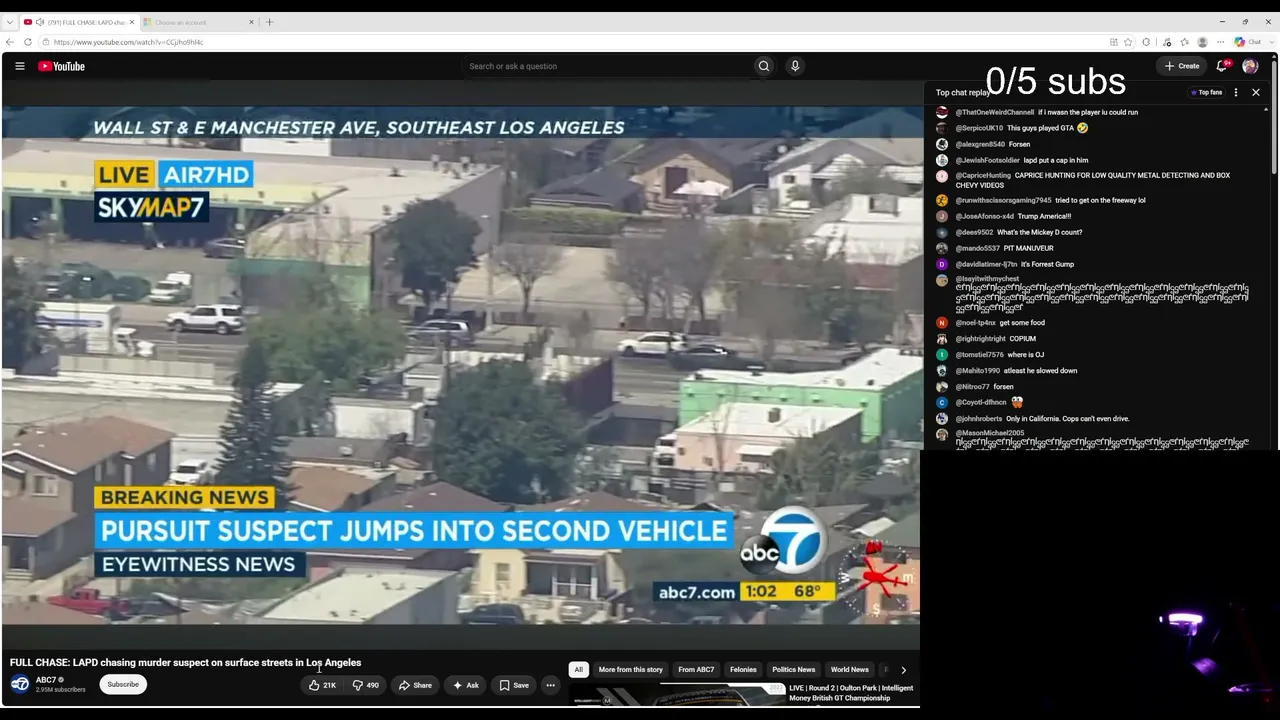Open the Top fans leaderboard
Screen dimensions: 1280x720
pos(1207,92)
